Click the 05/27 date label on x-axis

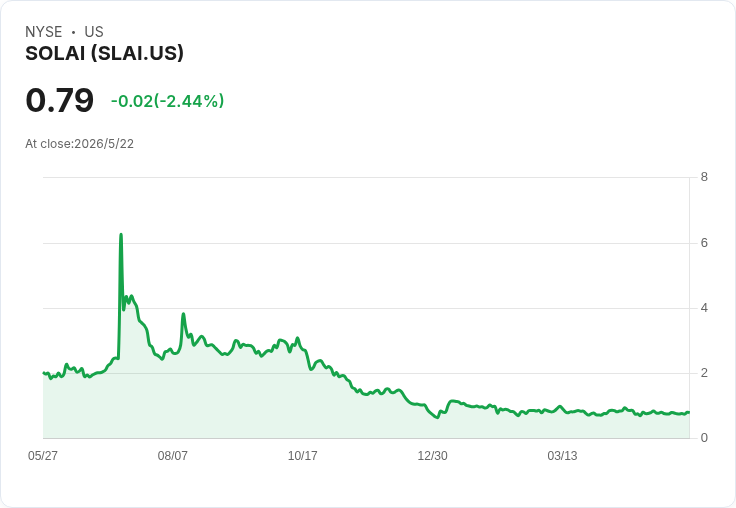click(43, 455)
